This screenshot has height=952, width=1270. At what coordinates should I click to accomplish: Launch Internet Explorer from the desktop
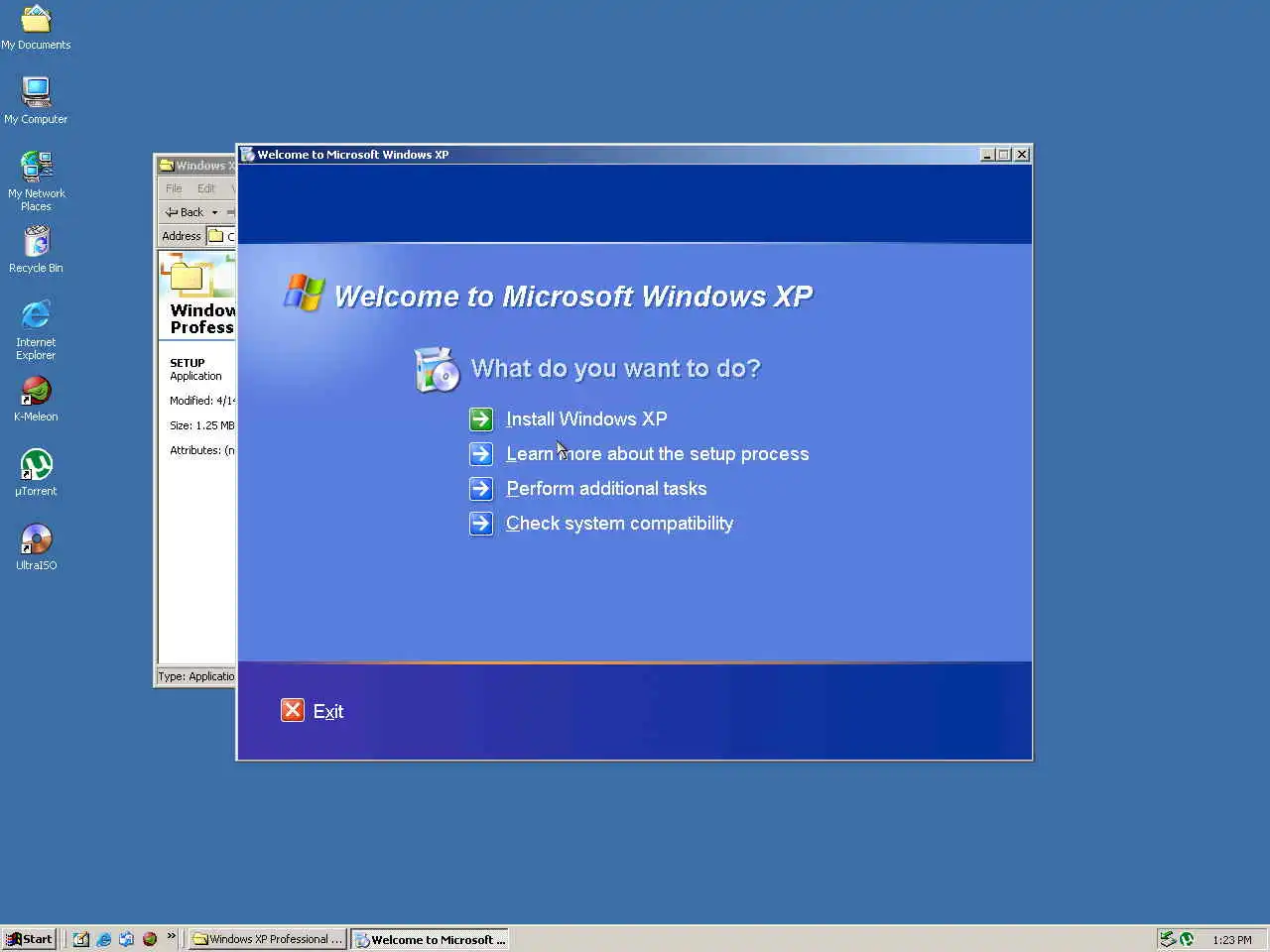(36, 330)
